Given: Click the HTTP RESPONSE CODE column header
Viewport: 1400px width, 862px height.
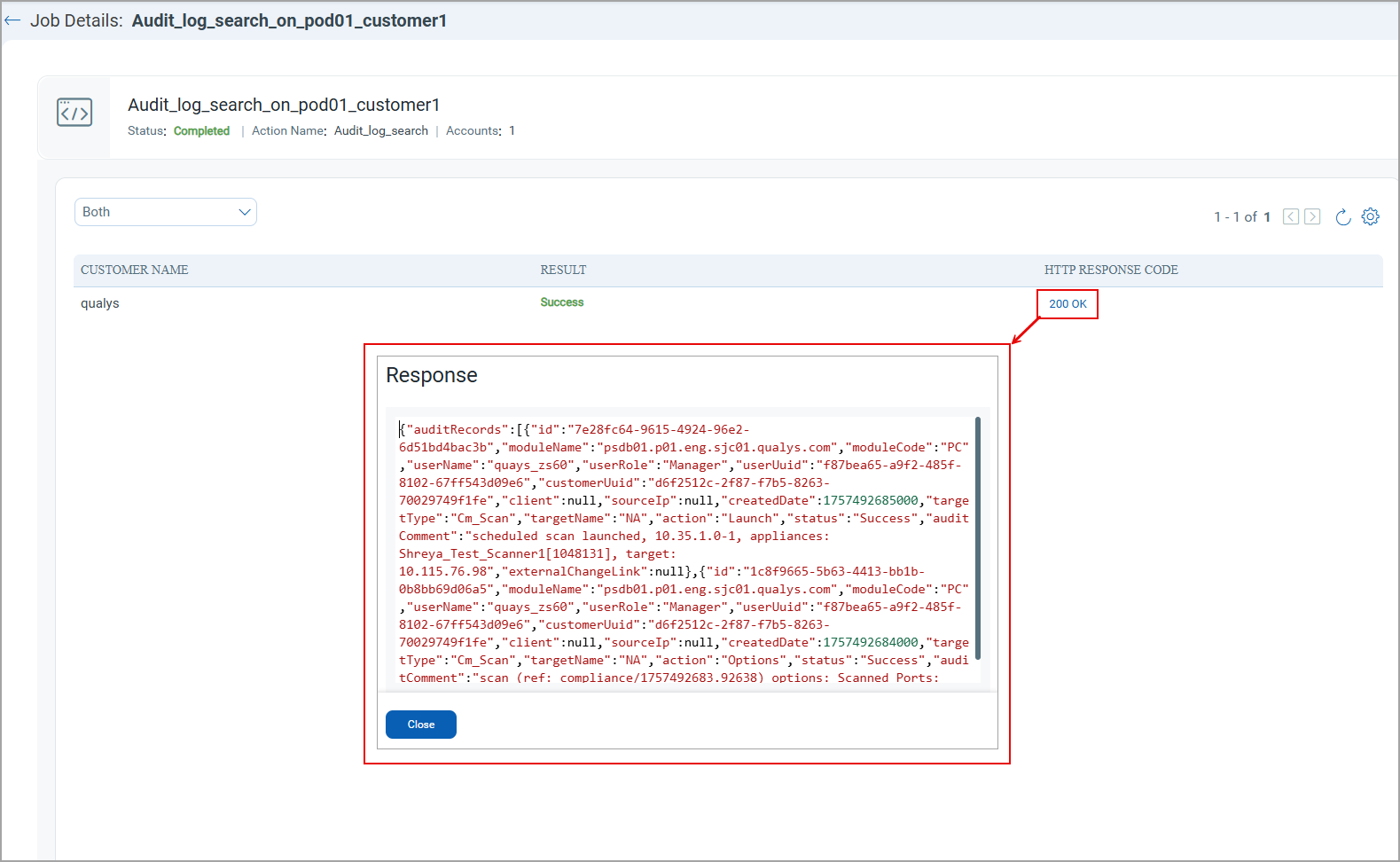Looking at the screenshot, I should point(1111,270).
